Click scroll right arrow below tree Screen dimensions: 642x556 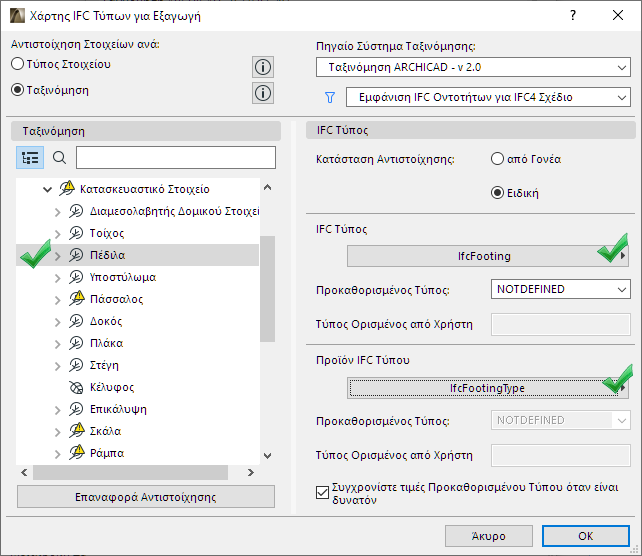point(251,472)
